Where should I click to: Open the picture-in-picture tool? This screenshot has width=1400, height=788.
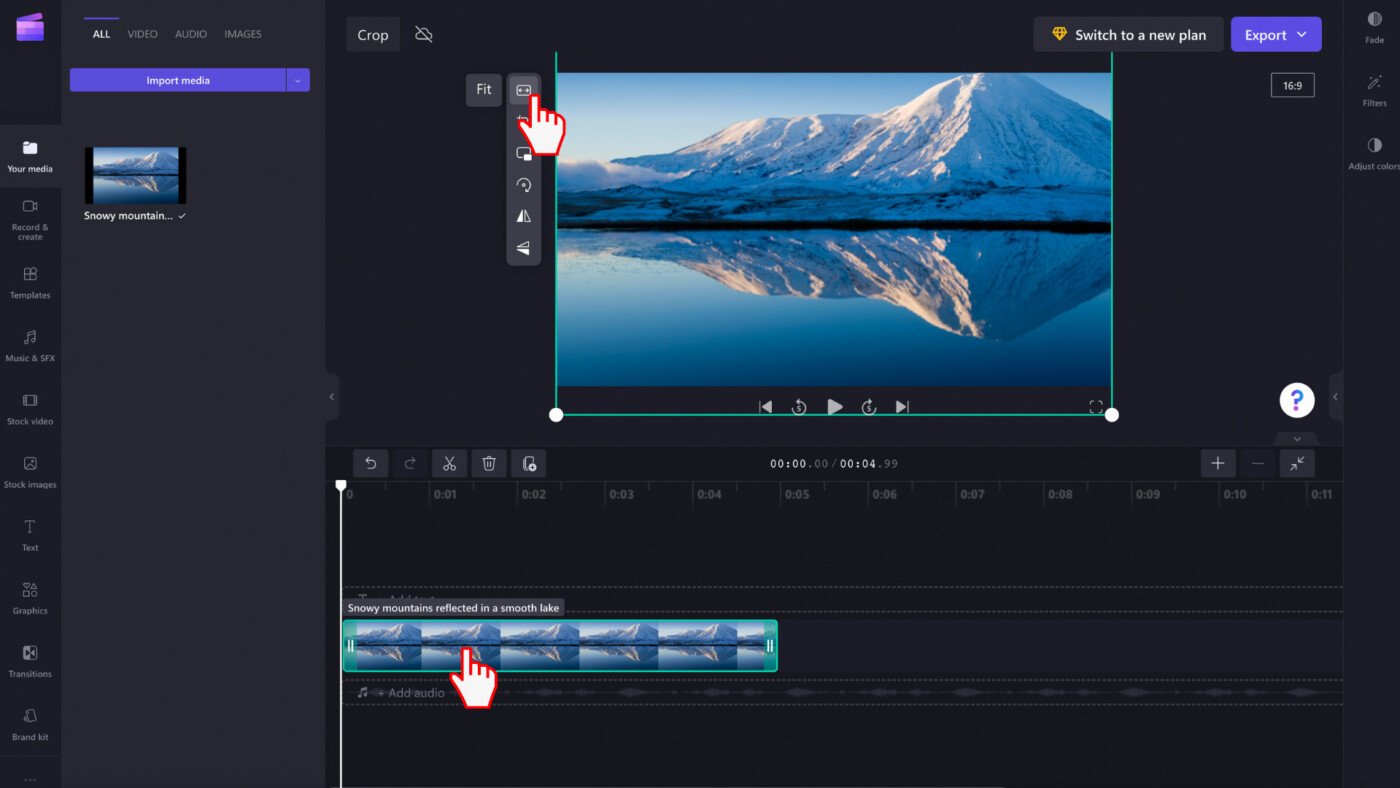(523, 153)
